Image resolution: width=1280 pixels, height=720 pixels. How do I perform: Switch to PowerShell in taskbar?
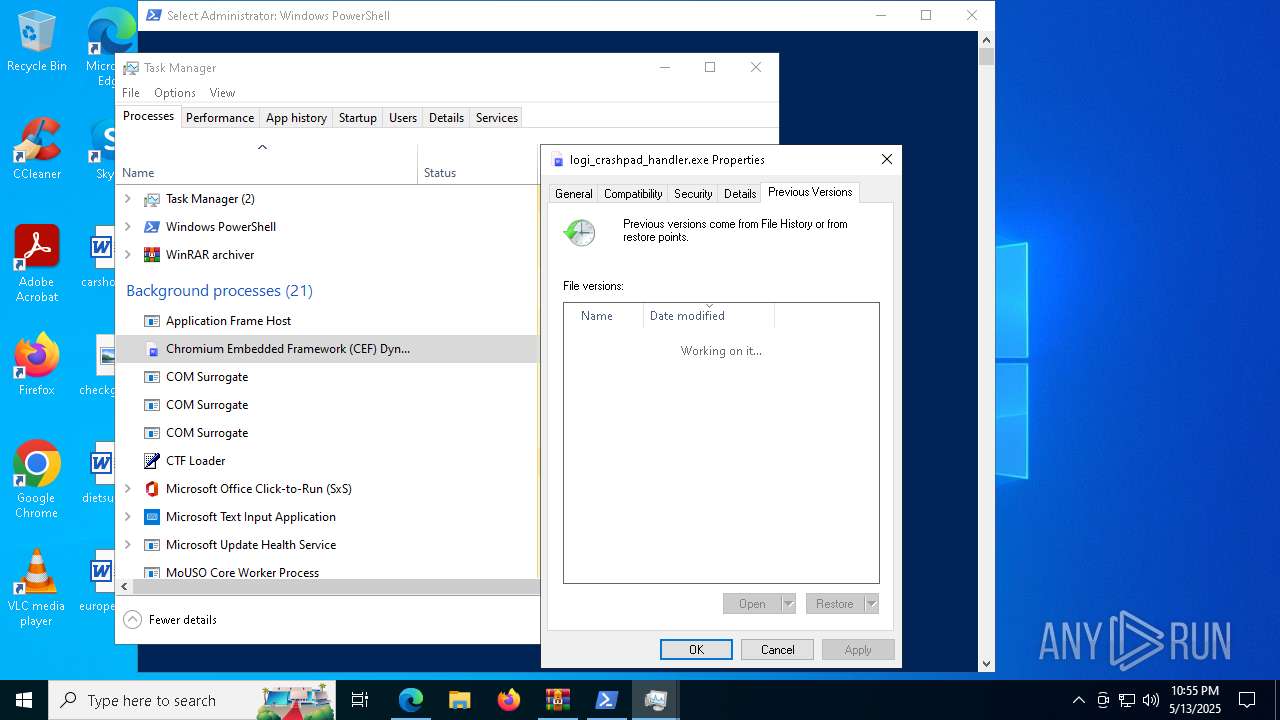click(x=607, y=700)
